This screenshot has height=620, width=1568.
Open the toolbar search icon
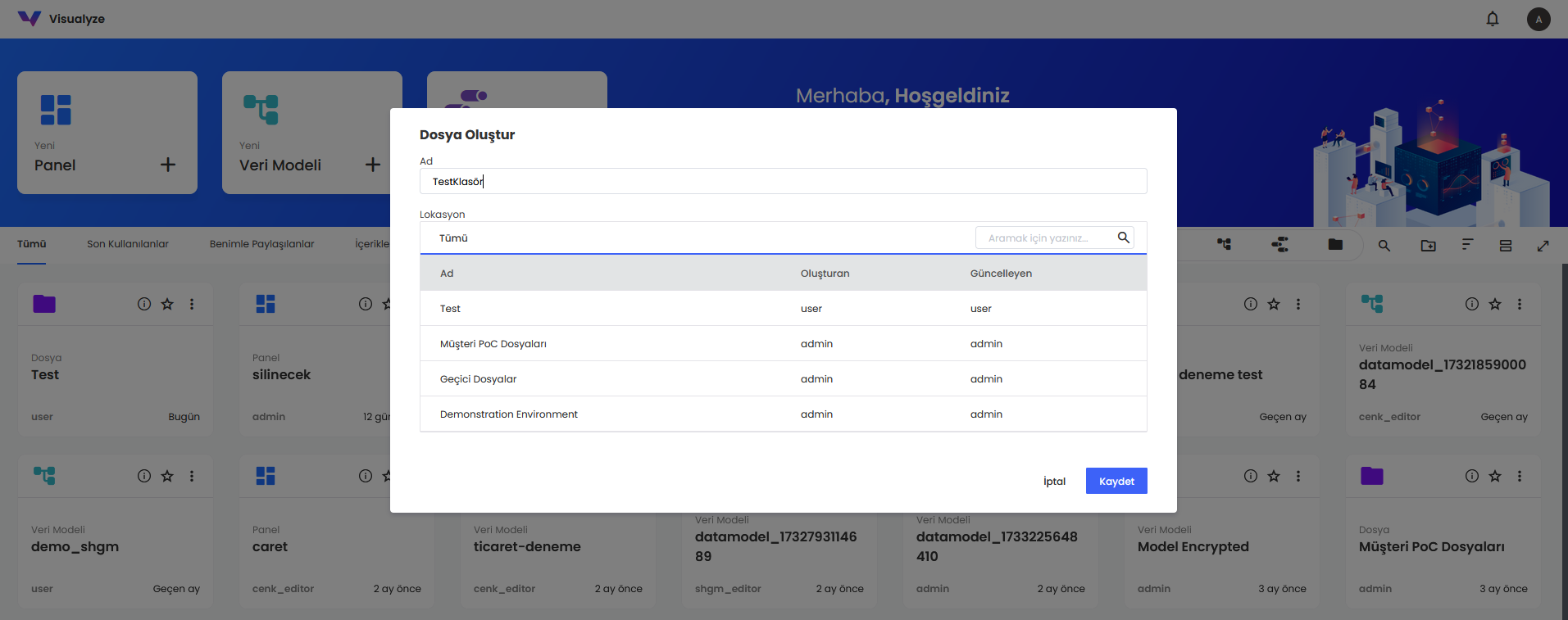click(1384, 246)
